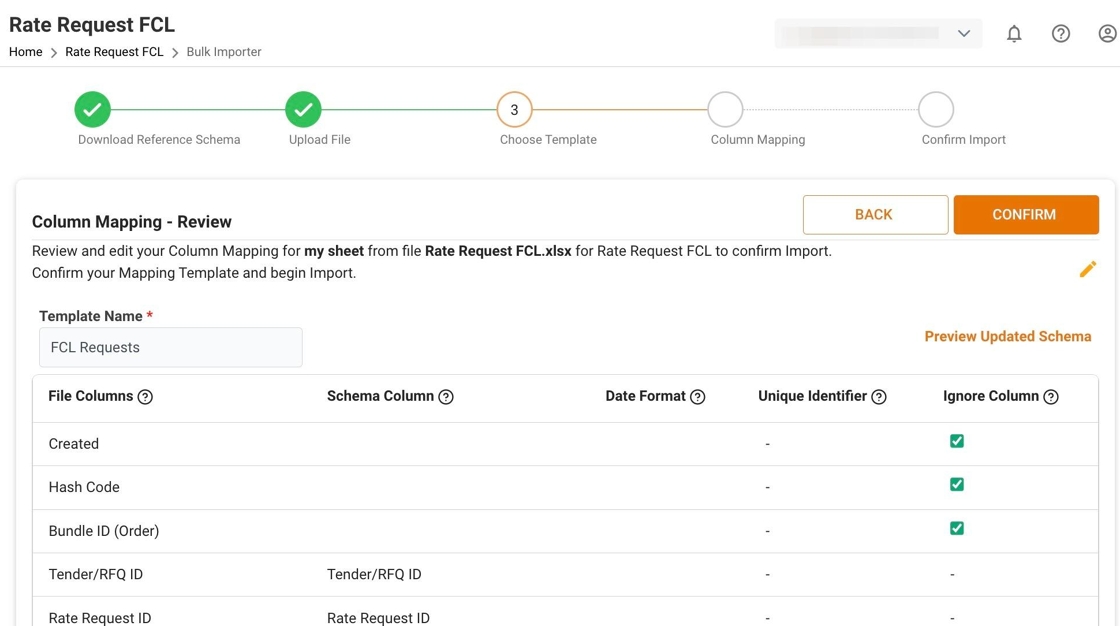Edit the Template Name field
Viewport: 1120px width, 626px height.
(171, 348)
